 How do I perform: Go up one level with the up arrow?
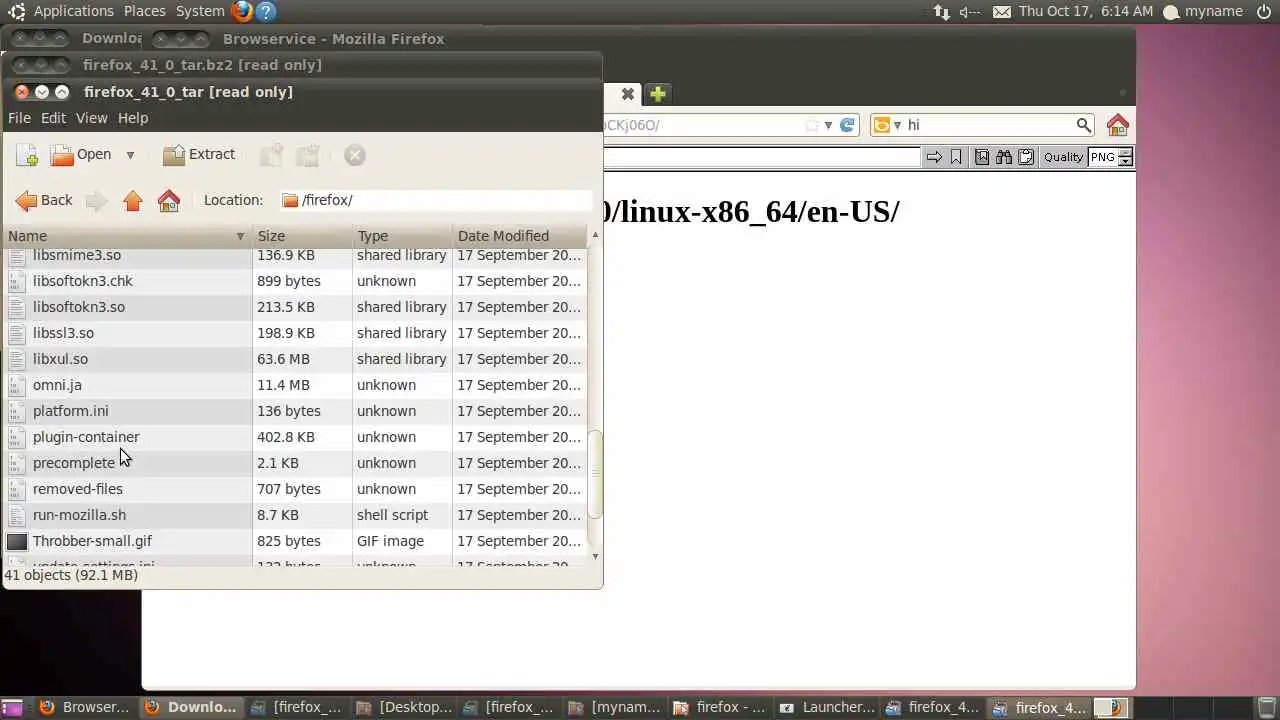click(x=133, y=201)
